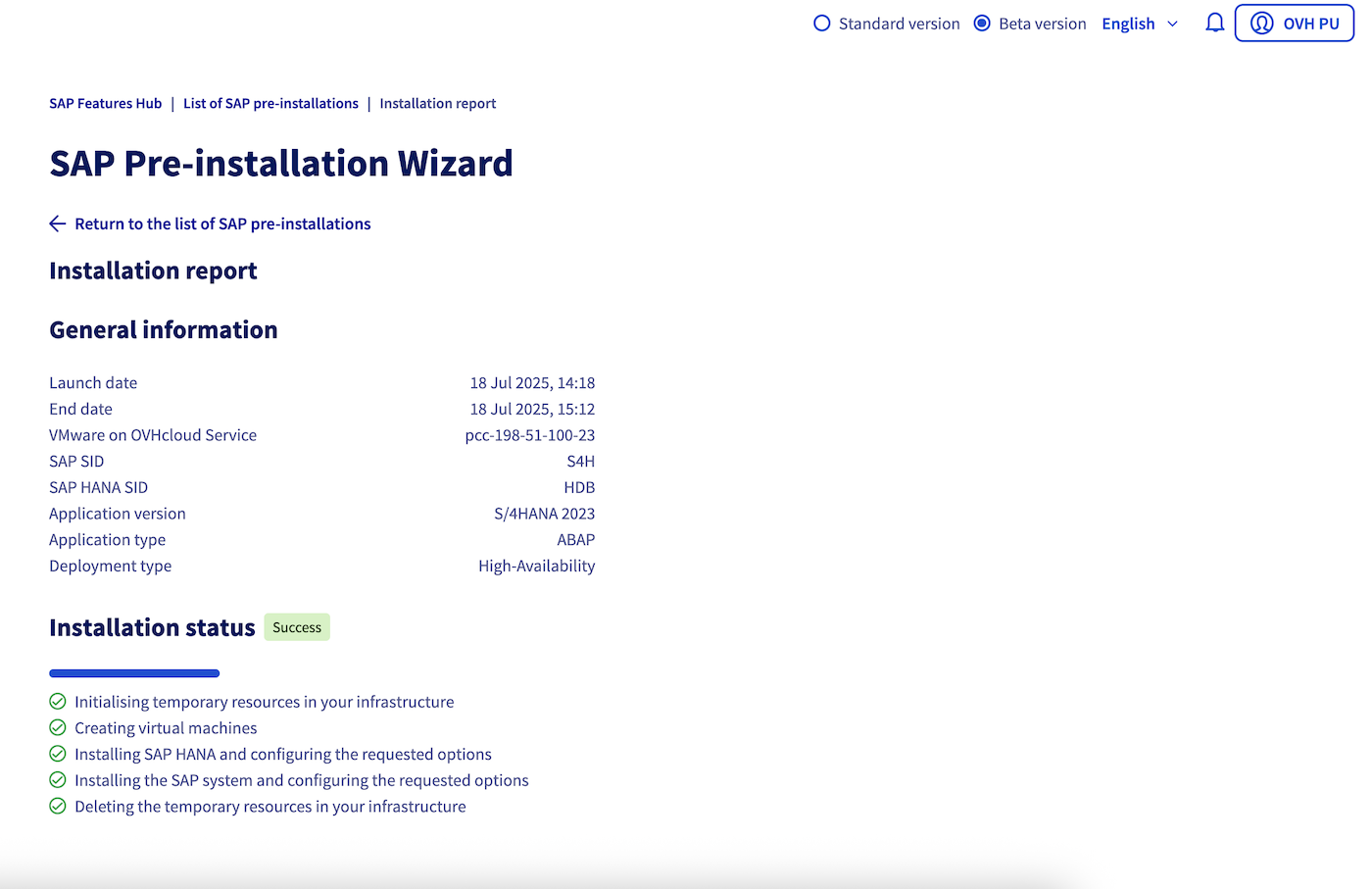Open List of SAP pre-installations breadcrumb
This screenshot has width=1372, height=889.
(270, 103)
